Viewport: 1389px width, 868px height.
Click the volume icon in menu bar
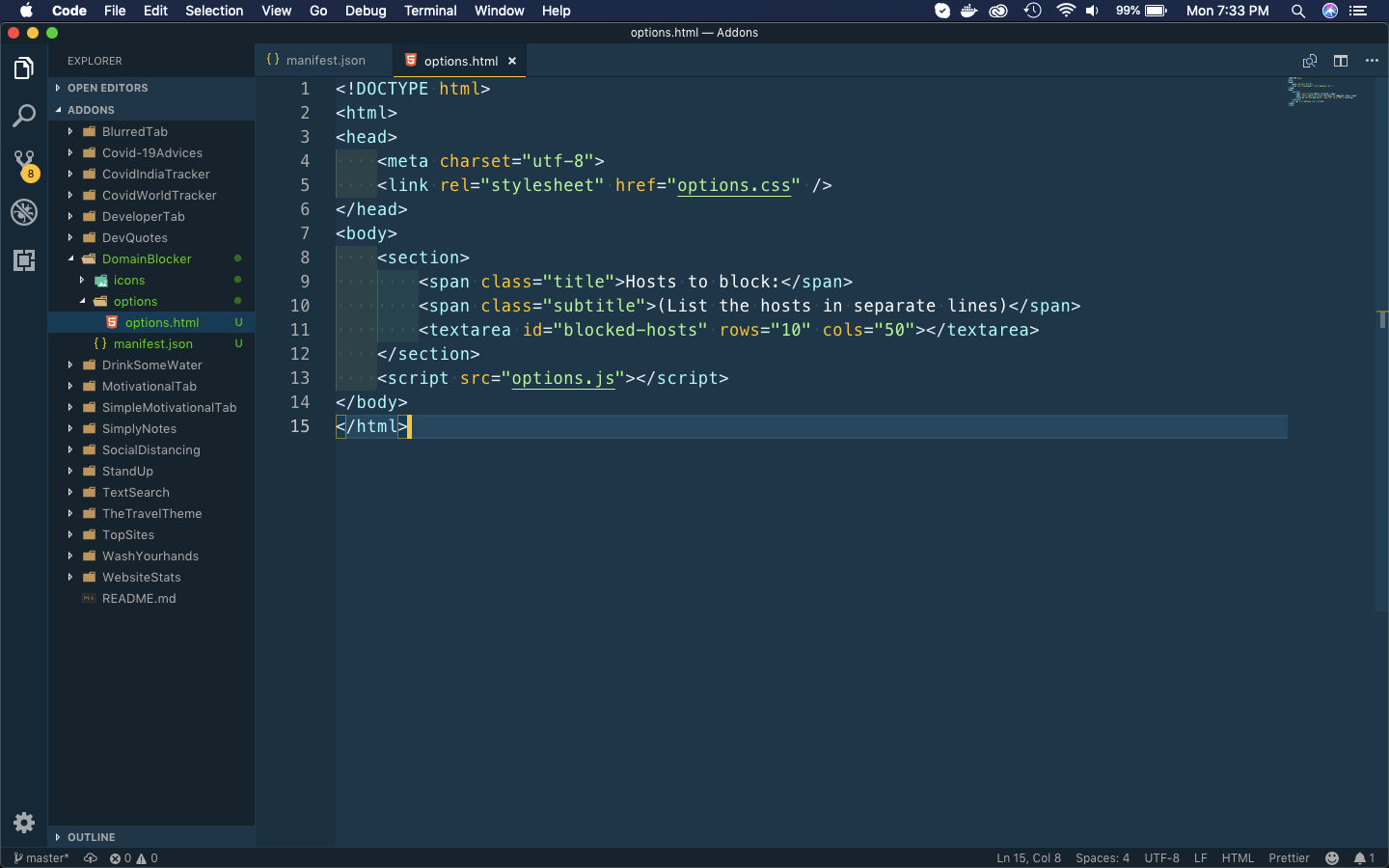1092,11
